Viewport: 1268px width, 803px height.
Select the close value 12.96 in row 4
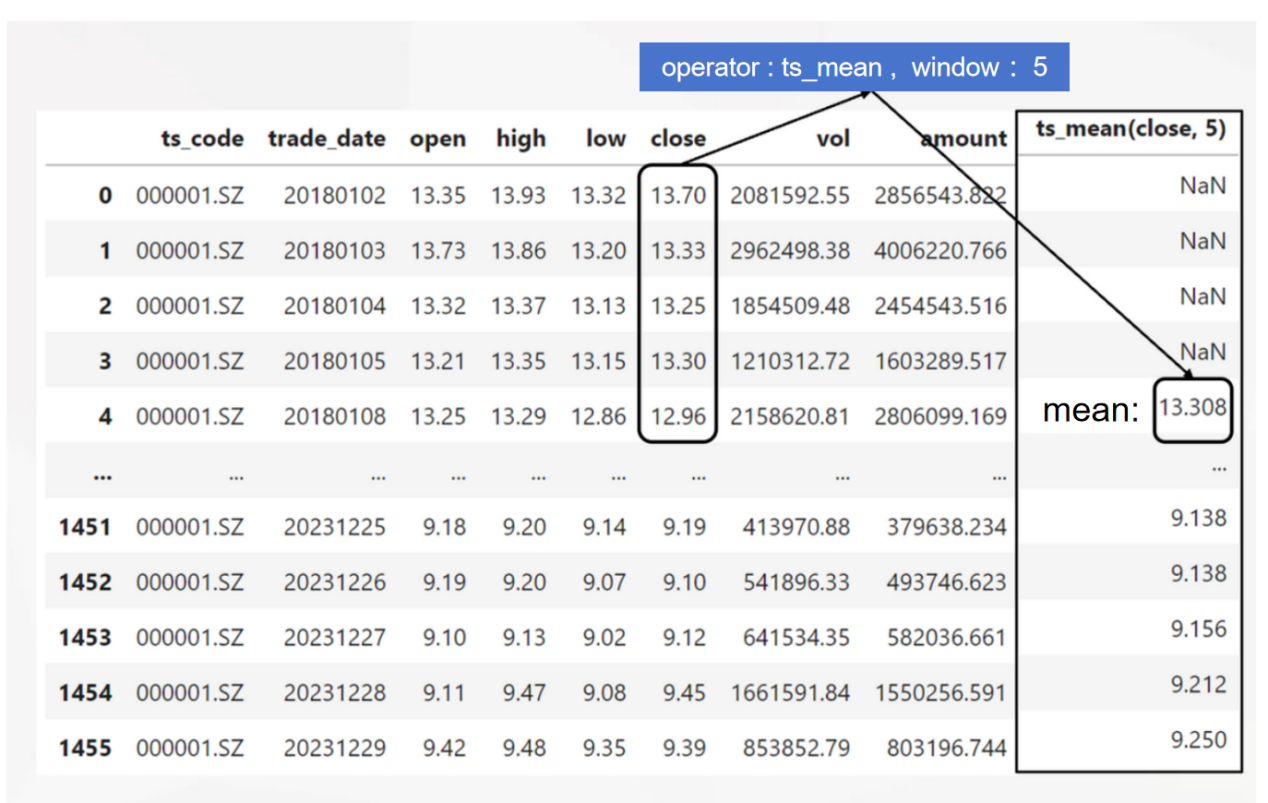click(677, 416)
